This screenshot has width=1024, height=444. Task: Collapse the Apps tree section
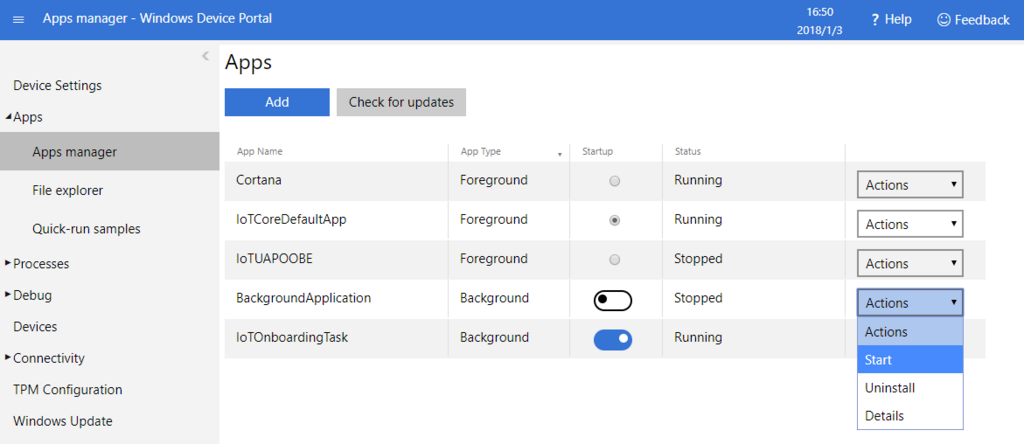(x=8, y=118)
